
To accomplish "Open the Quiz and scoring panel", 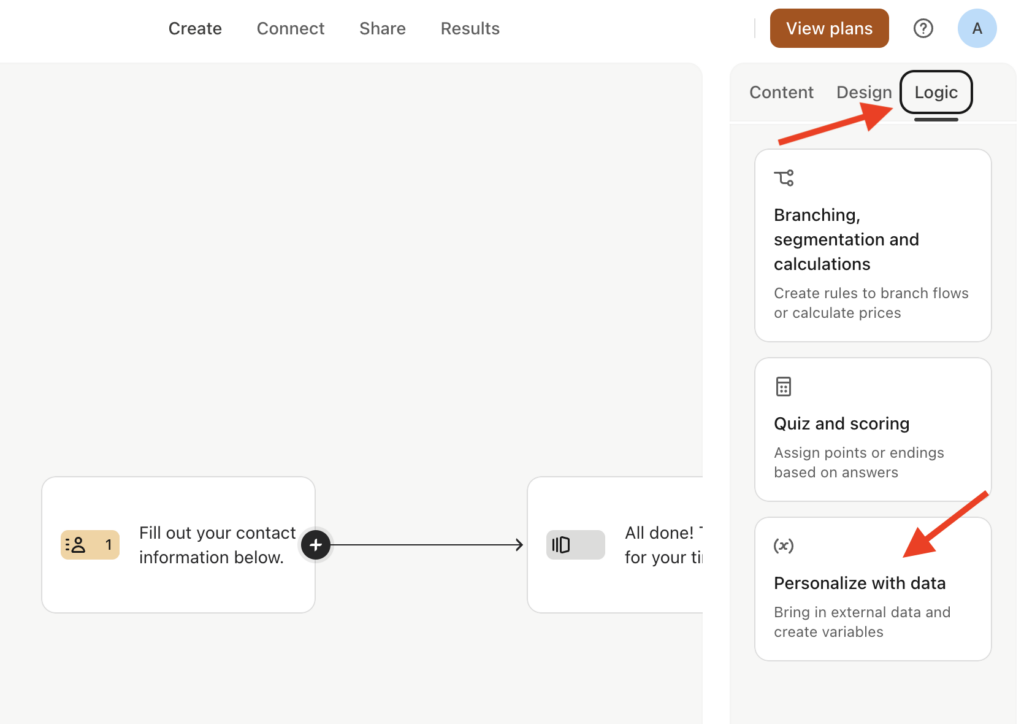I will pyautogui.click(x=871, y=428).
